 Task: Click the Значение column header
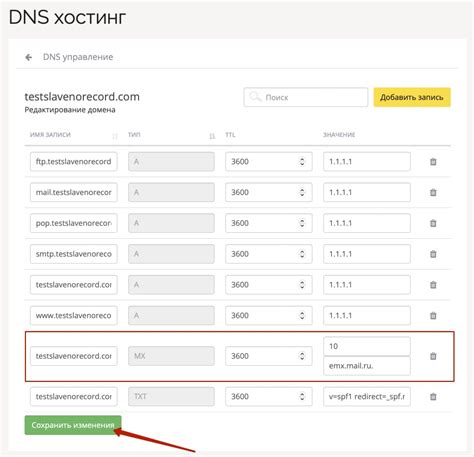pyautogui.click(x=339, y=135)
